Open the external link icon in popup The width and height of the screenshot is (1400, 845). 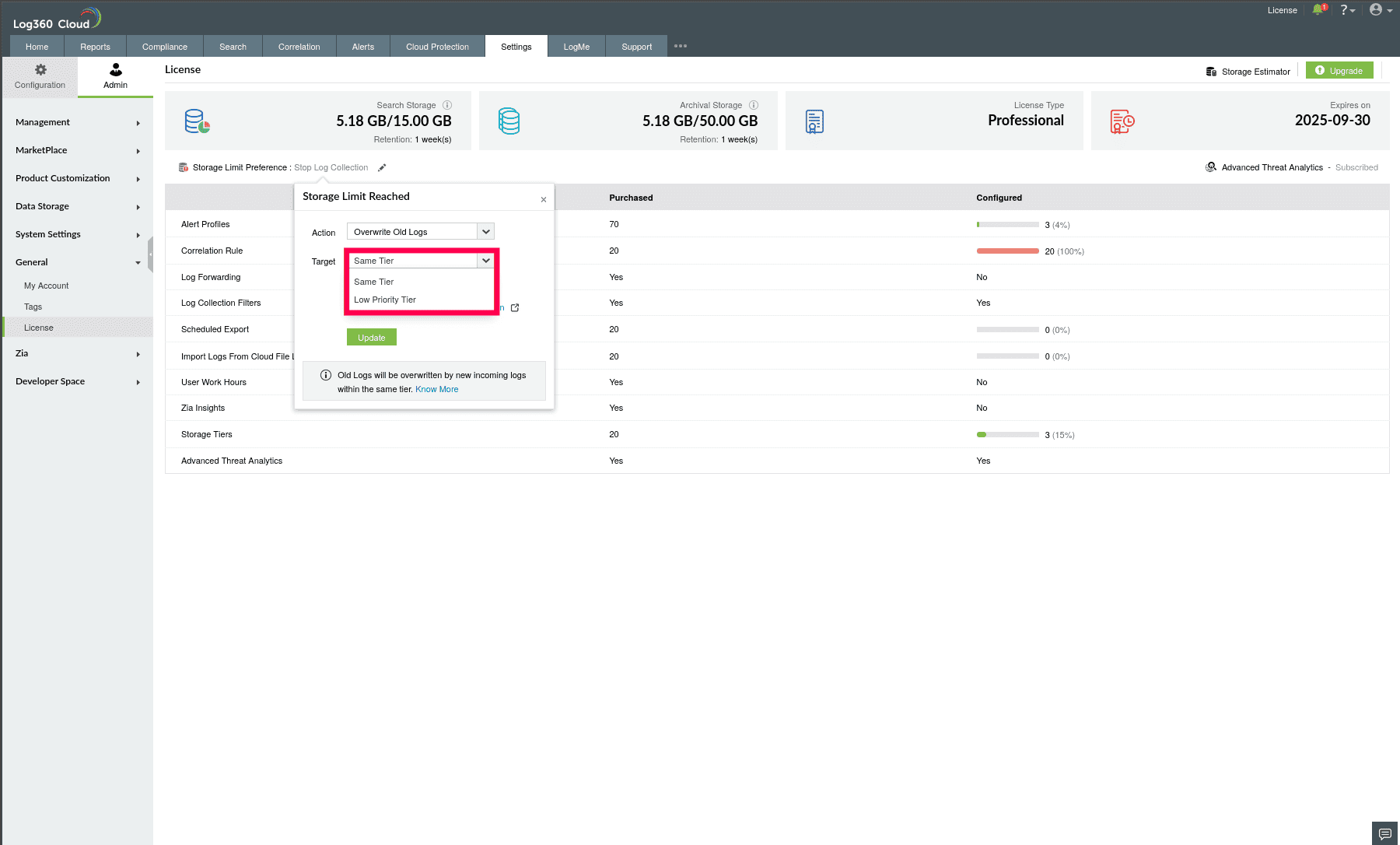[515, 308]
